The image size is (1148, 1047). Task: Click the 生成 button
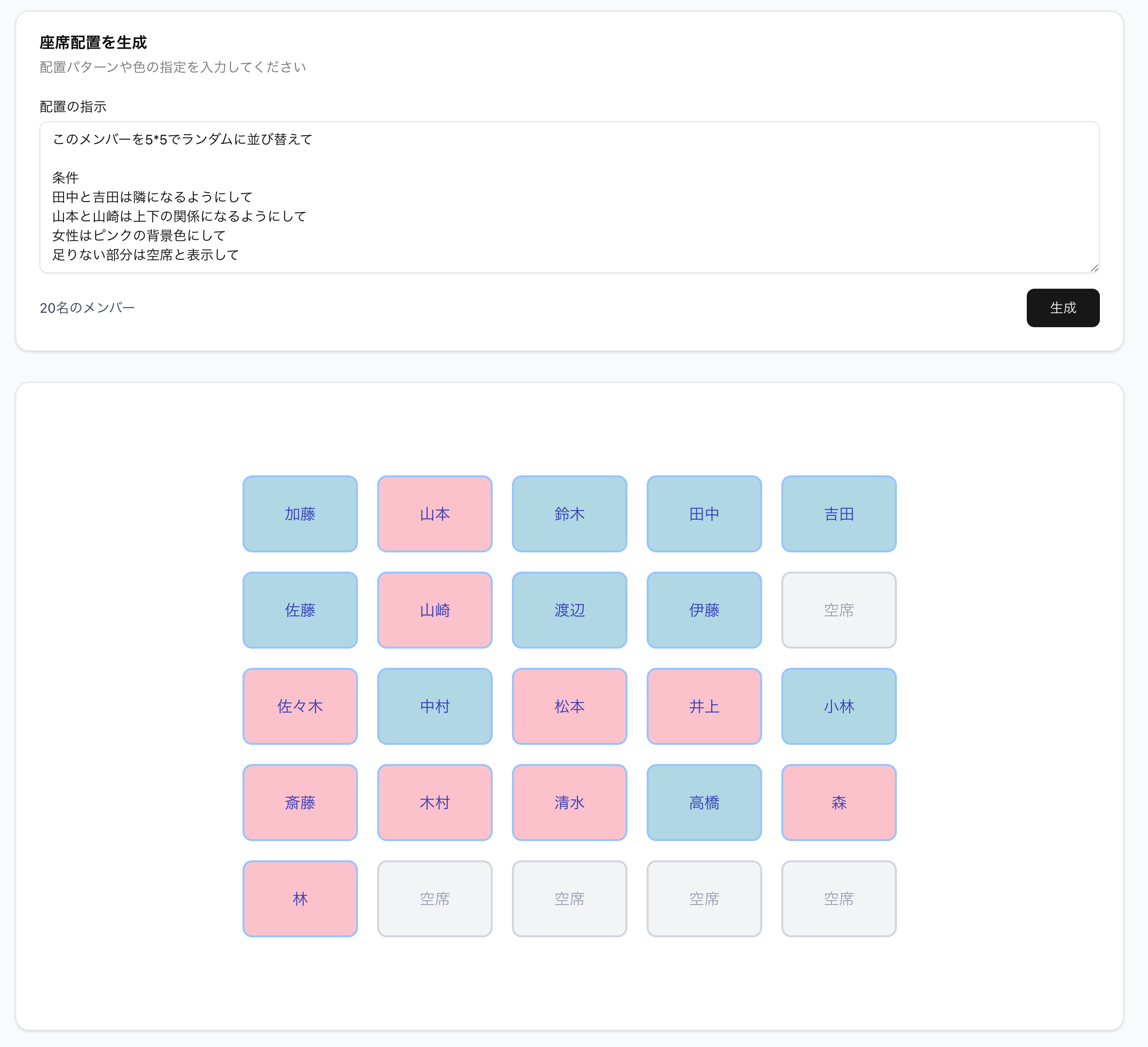[x=1062, y=307]
